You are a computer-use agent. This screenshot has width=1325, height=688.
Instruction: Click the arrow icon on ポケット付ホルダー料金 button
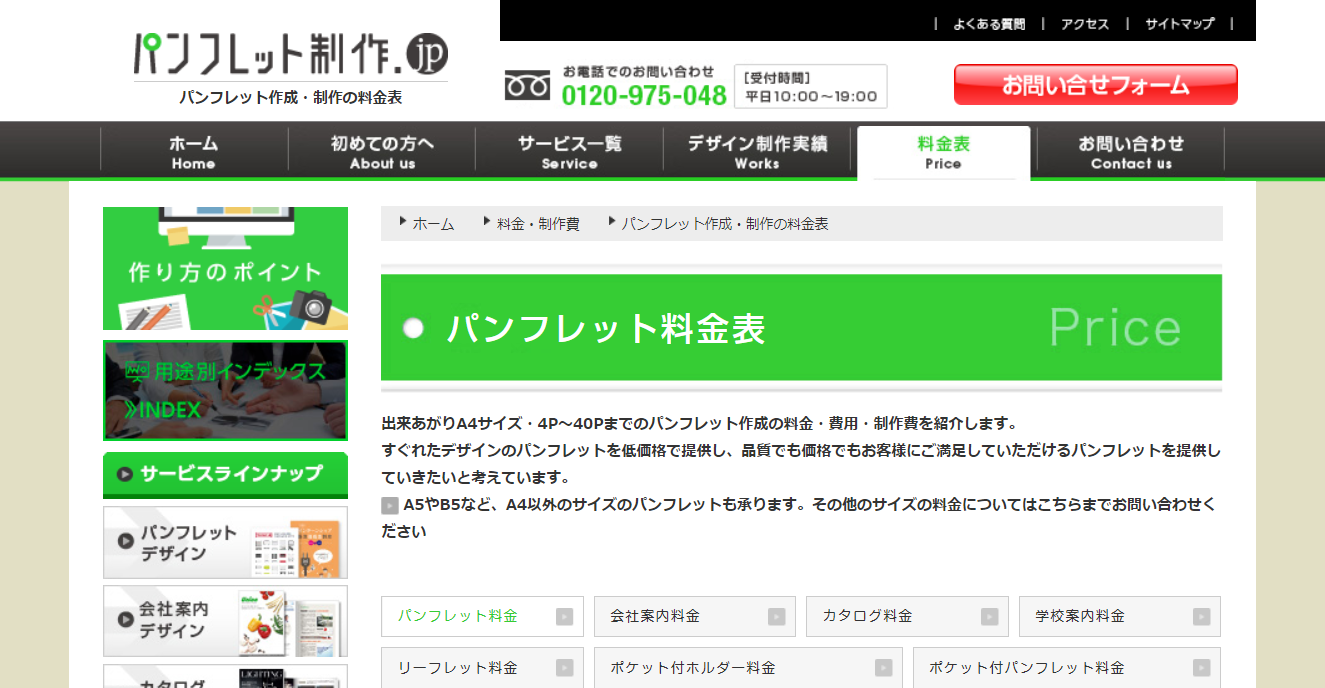pyautogui.click(x=884, y=667)
